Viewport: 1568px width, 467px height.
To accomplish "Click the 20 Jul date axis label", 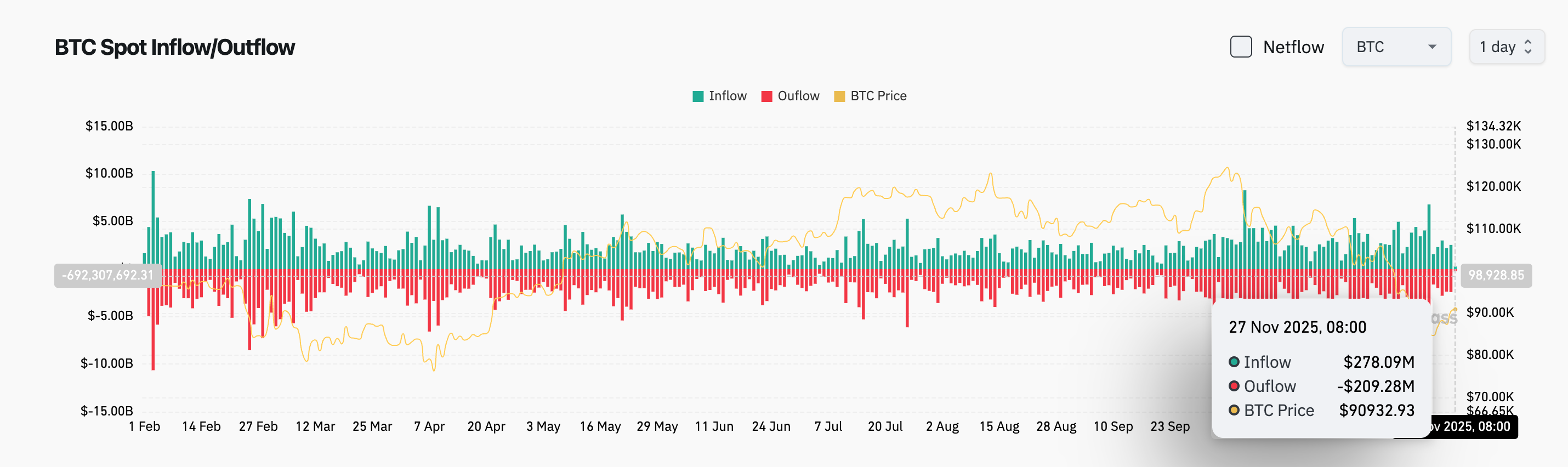I will tap(885, 426).
